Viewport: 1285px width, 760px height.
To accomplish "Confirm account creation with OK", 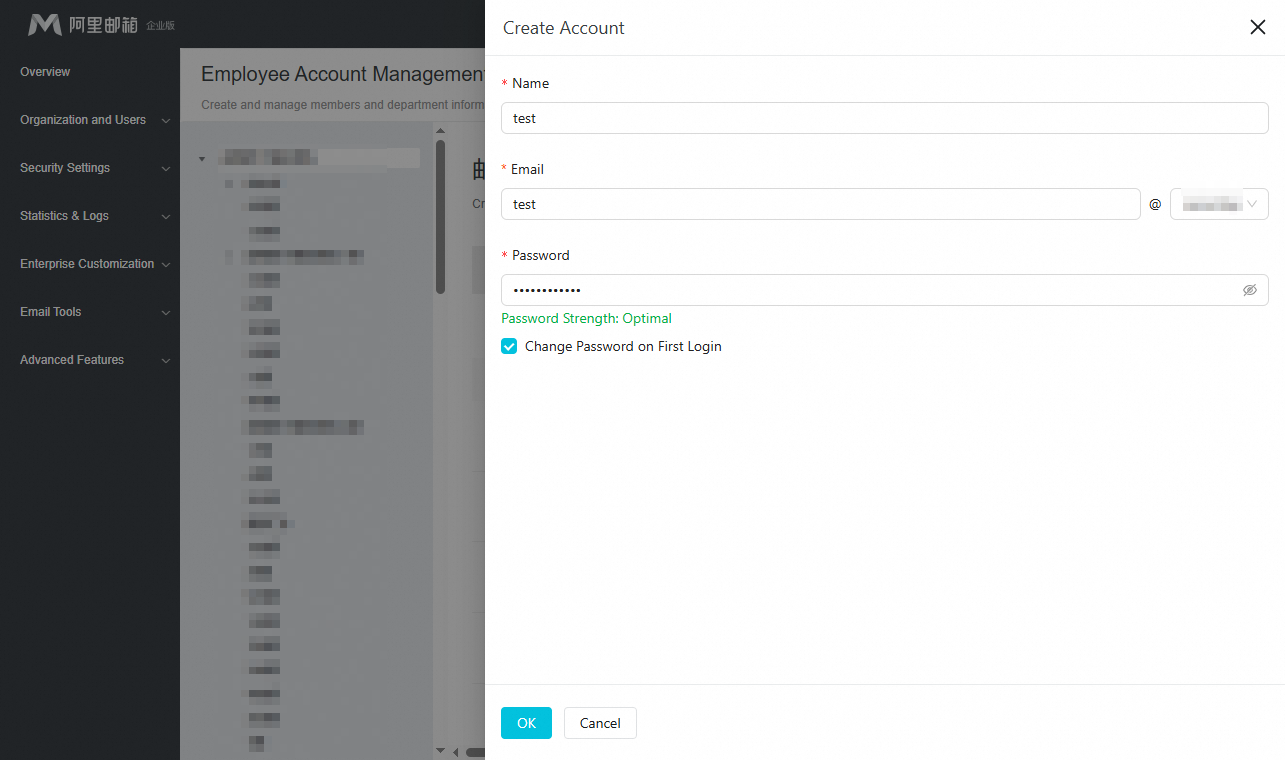I will coord(526,723).
